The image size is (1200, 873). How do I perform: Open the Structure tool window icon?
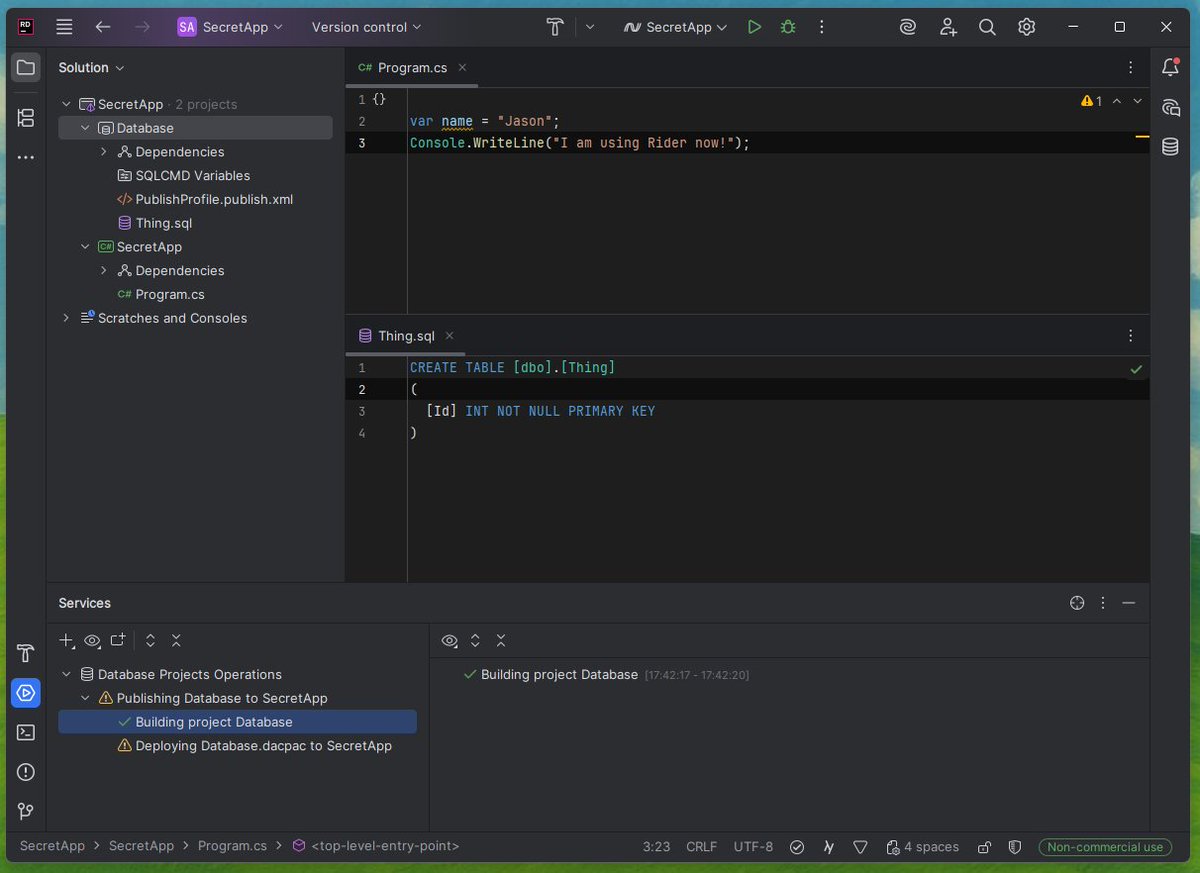tap(26, 117)
